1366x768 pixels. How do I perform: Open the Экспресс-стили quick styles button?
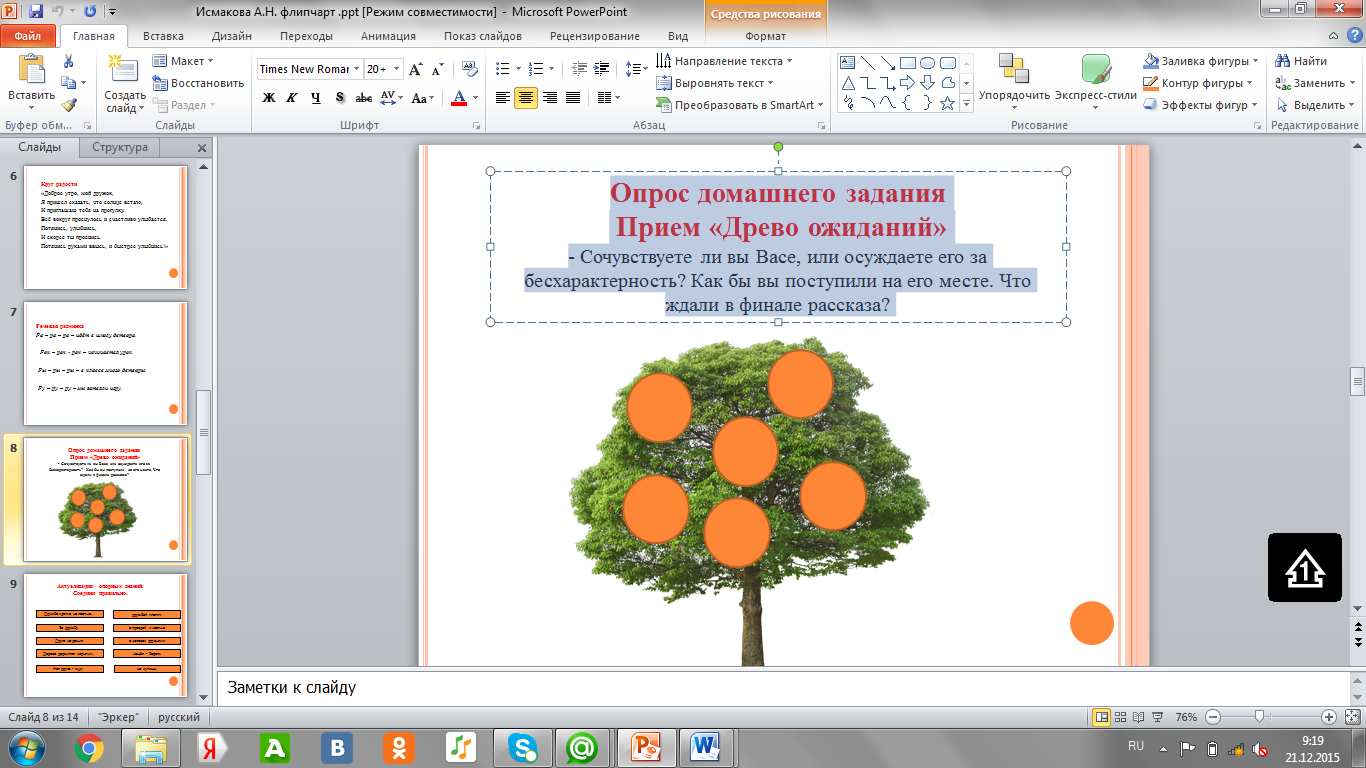[1096, 80]
